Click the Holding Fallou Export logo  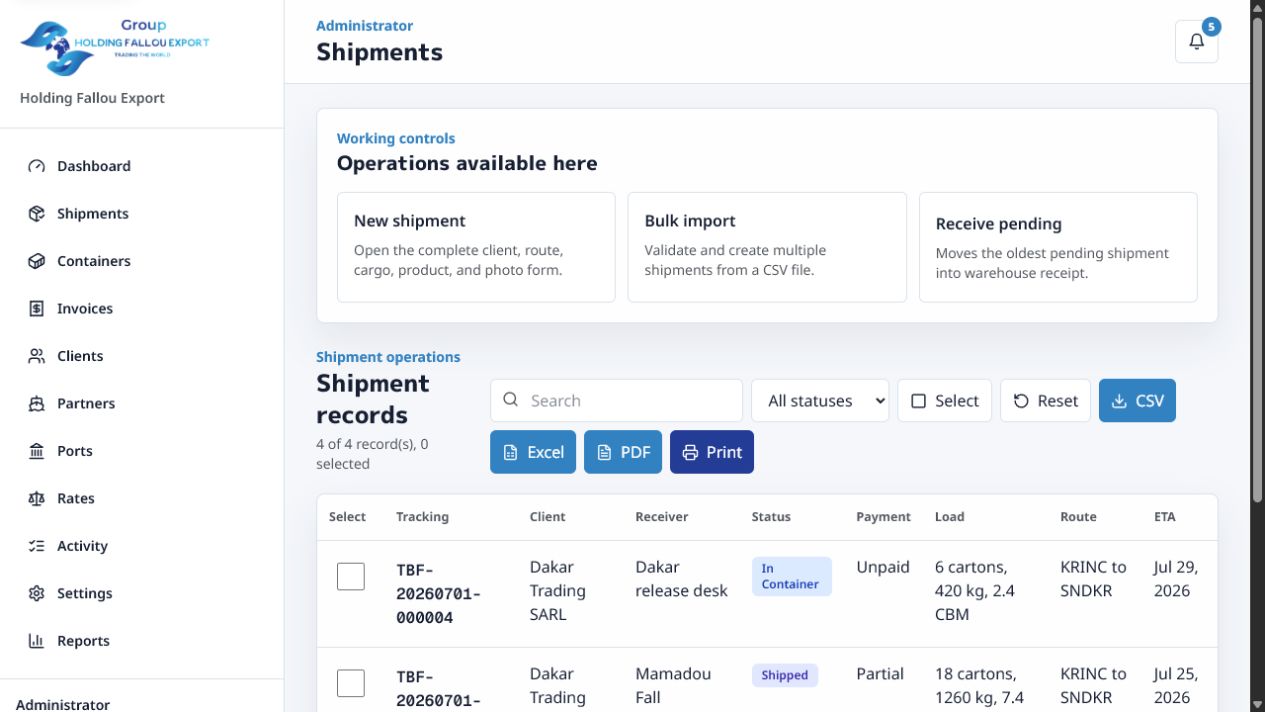coord(115,47)
